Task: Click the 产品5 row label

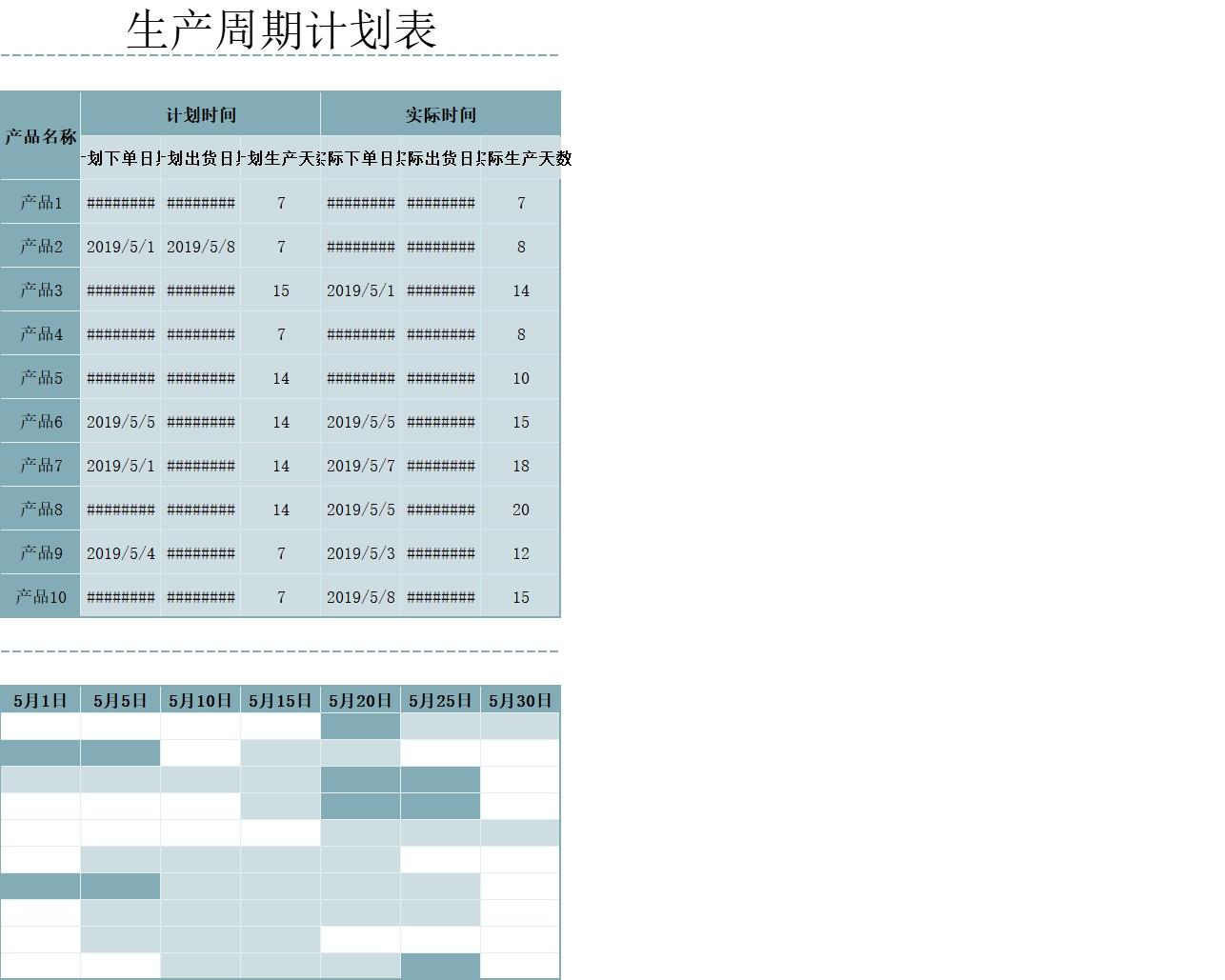Action: (x=40, y=377)
